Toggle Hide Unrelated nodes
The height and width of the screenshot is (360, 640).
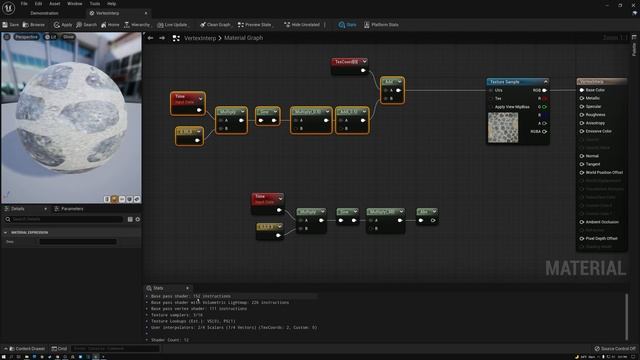(302, 25)
